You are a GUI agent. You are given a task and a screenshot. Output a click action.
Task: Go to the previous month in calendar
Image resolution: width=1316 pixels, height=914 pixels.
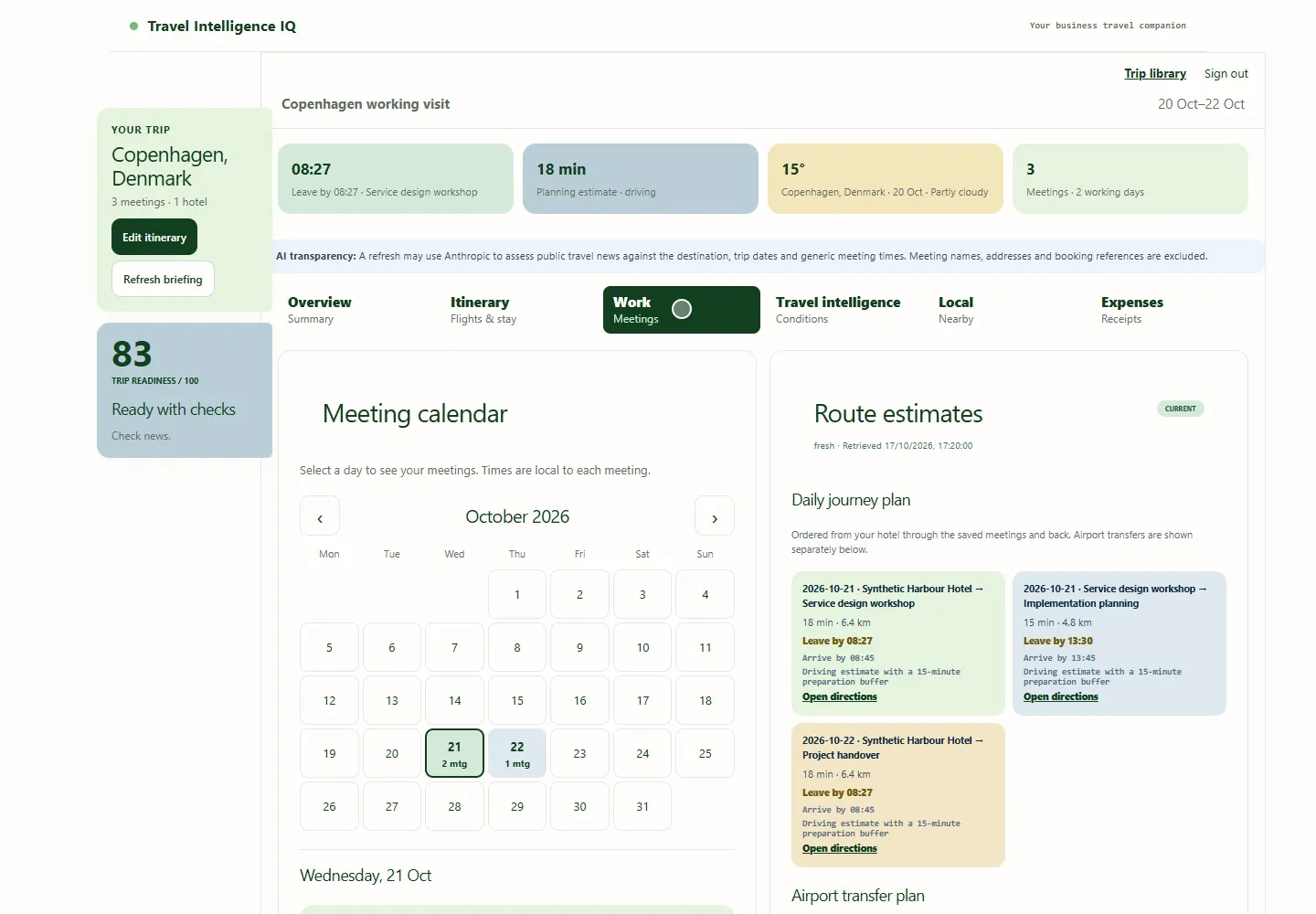(x=320, y=515)
